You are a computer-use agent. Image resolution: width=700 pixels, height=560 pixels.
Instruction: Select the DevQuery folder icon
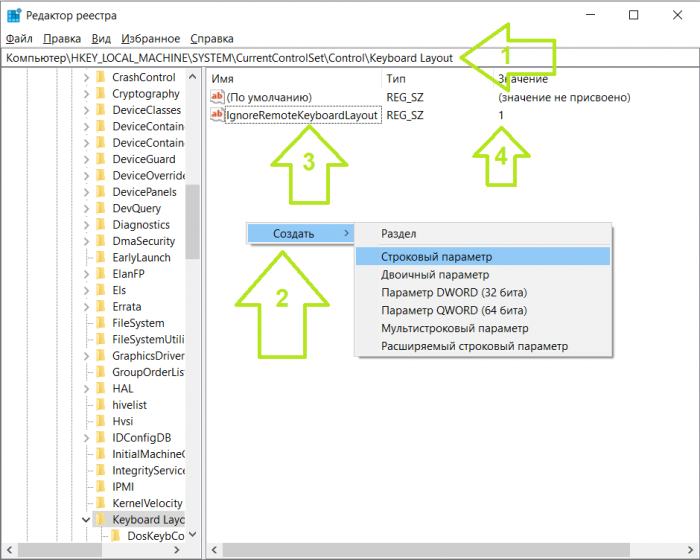coord(101,208)
